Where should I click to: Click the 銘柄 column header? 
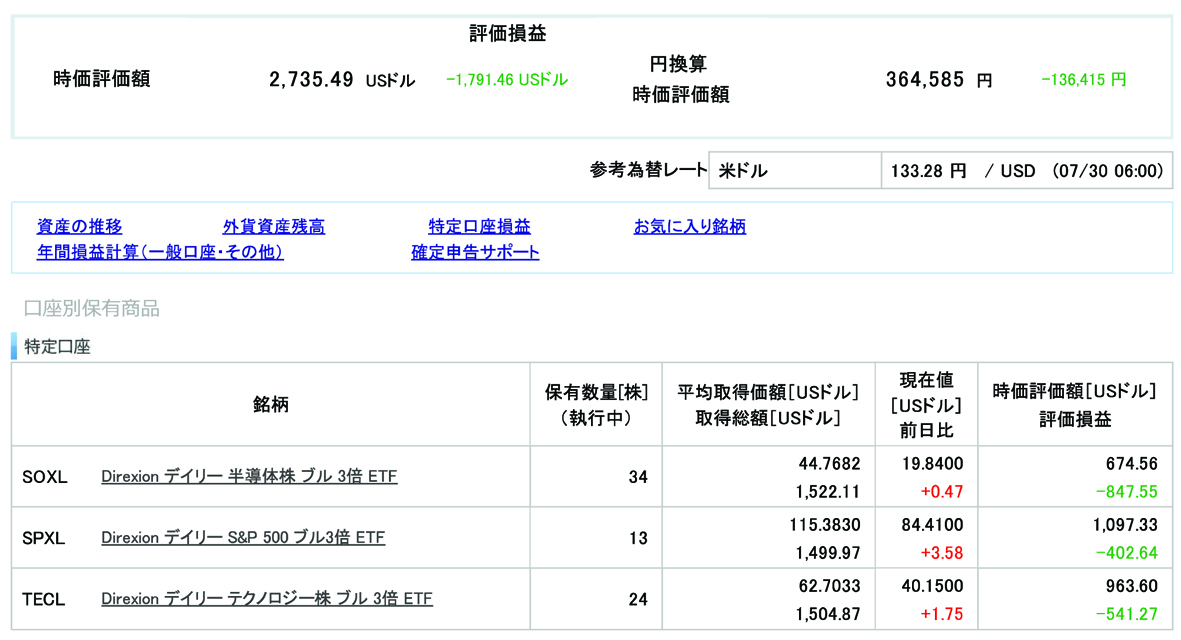(x=270, y=404)
